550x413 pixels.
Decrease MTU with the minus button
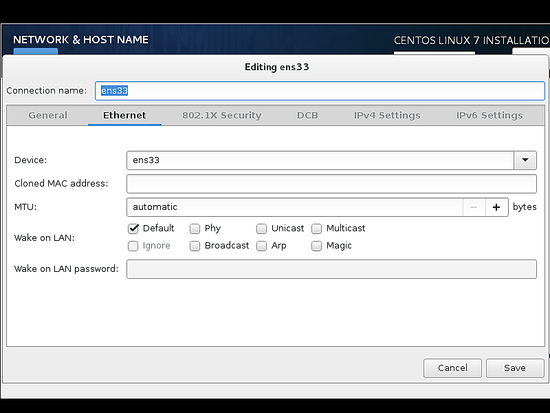(x=474, y=207)
